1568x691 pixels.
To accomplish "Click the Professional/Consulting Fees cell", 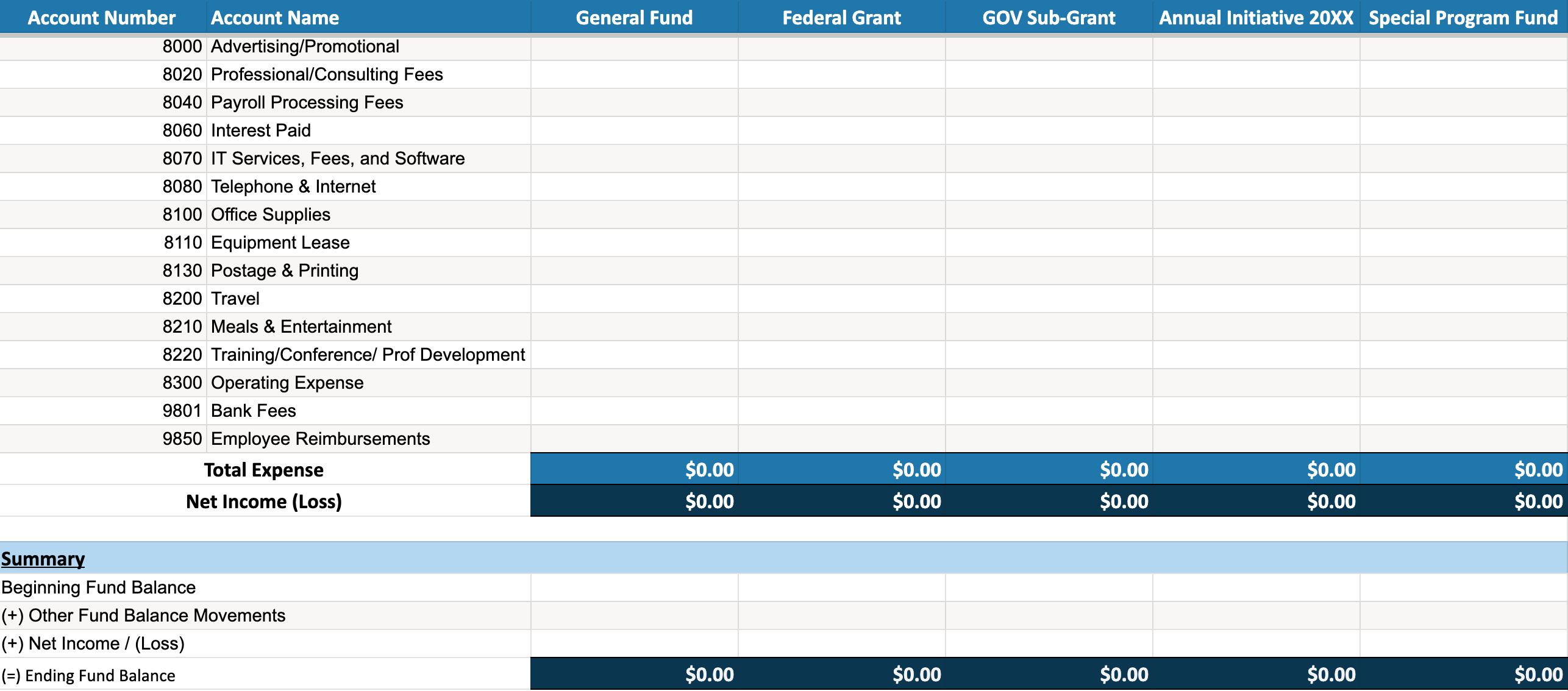I will pos(327,74).
